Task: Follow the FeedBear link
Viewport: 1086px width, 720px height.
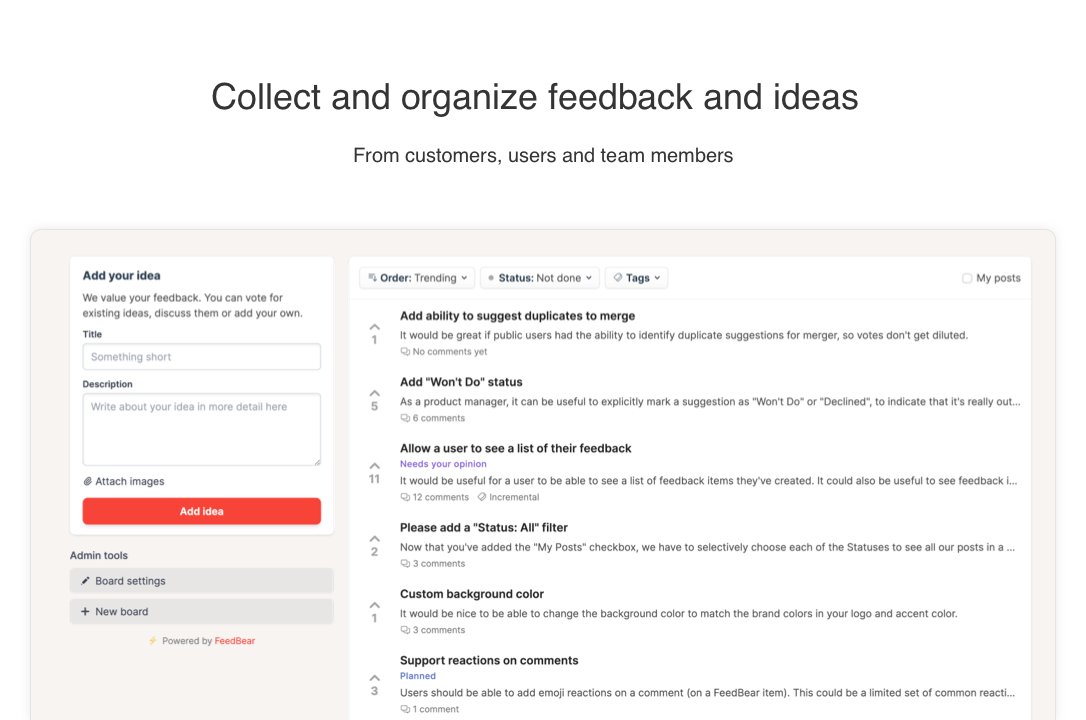Action: point(235,641)
